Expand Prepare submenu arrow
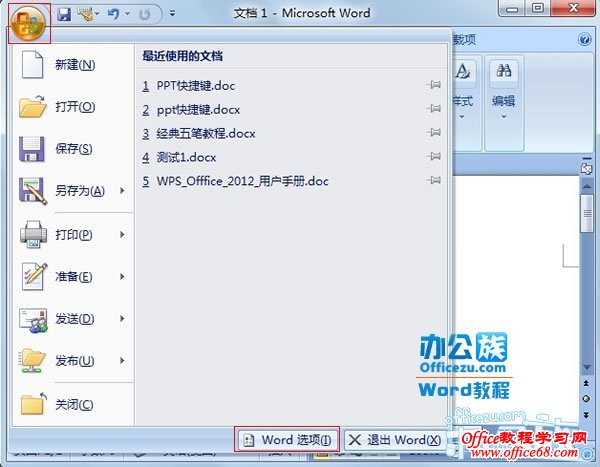This screenshot has width=600, height=467. 122,276
